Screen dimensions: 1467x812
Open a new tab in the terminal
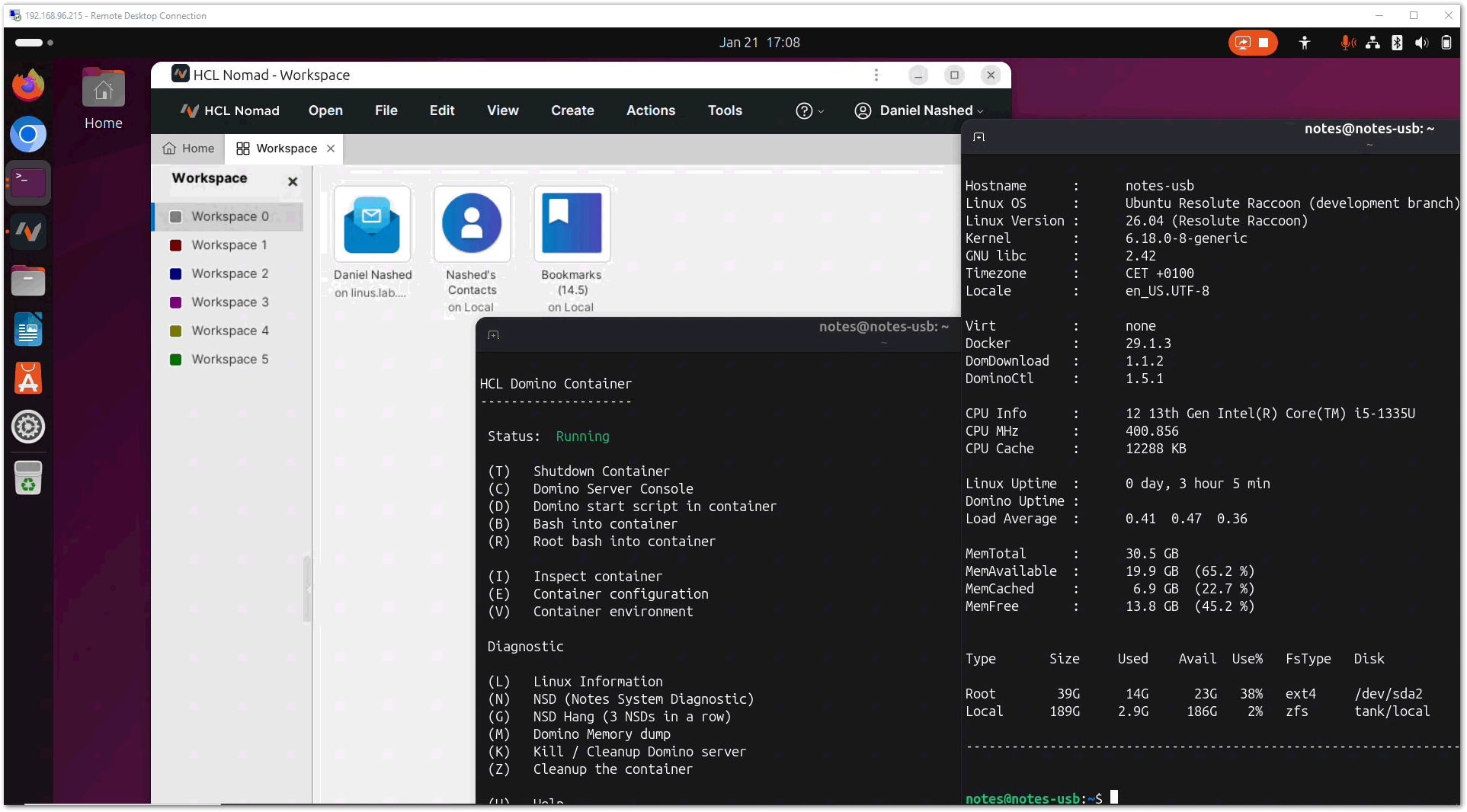point(979,136)
